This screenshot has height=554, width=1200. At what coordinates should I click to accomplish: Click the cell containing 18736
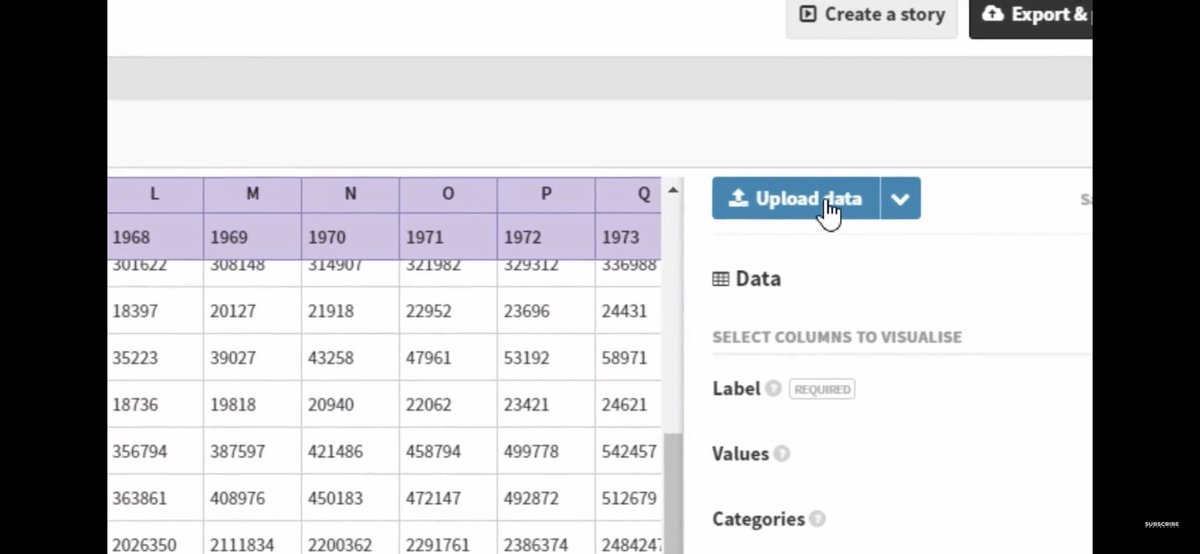tap(155, 405)
